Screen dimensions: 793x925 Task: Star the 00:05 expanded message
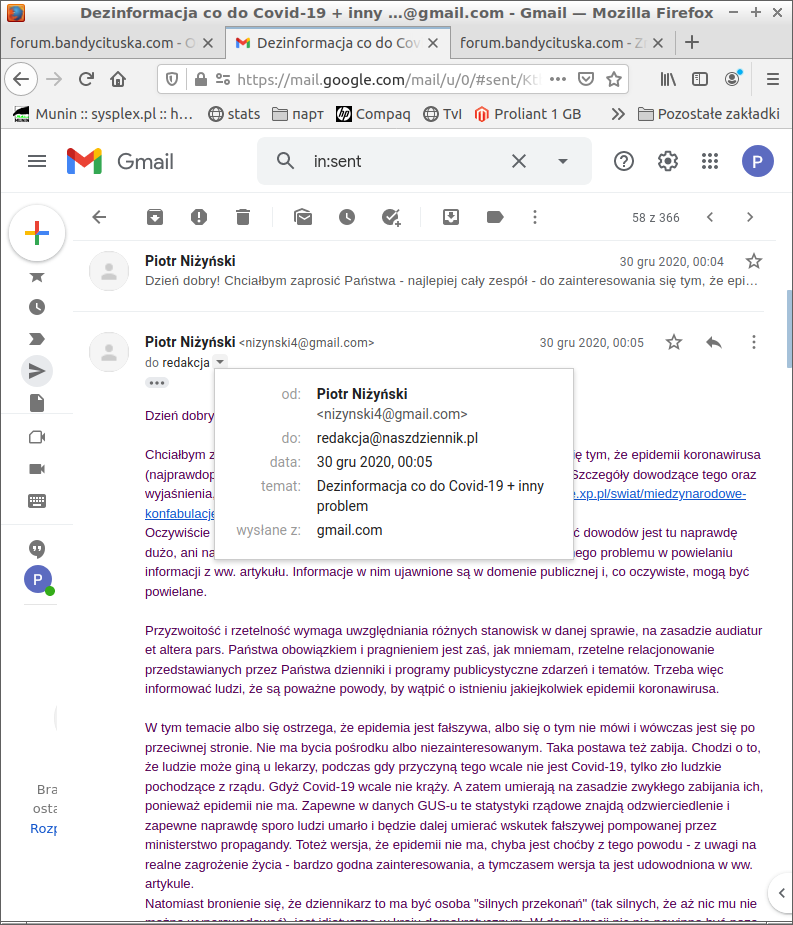(x=674, y=342)
